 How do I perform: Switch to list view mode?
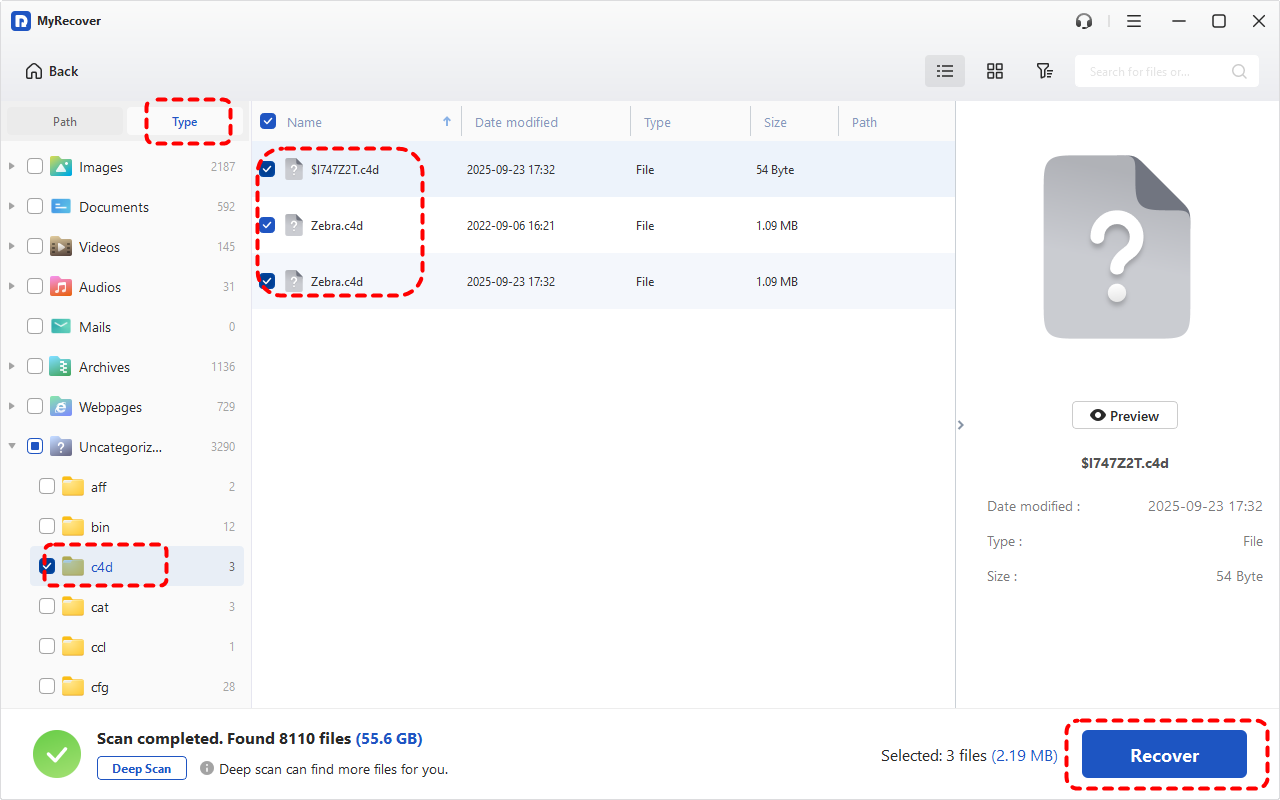[x=945, y=71]
